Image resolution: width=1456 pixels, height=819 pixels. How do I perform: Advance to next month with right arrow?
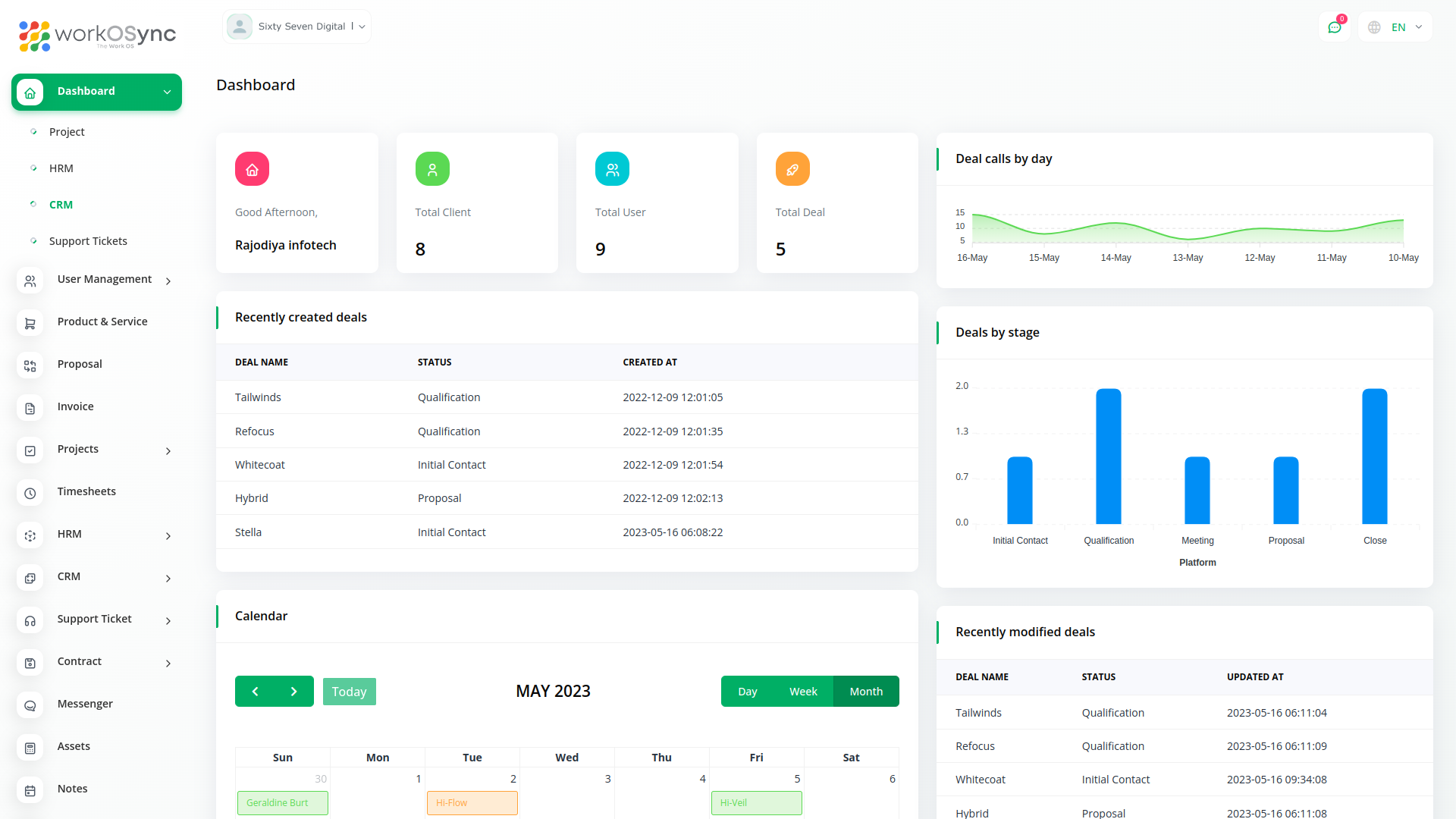coord(294,691)
